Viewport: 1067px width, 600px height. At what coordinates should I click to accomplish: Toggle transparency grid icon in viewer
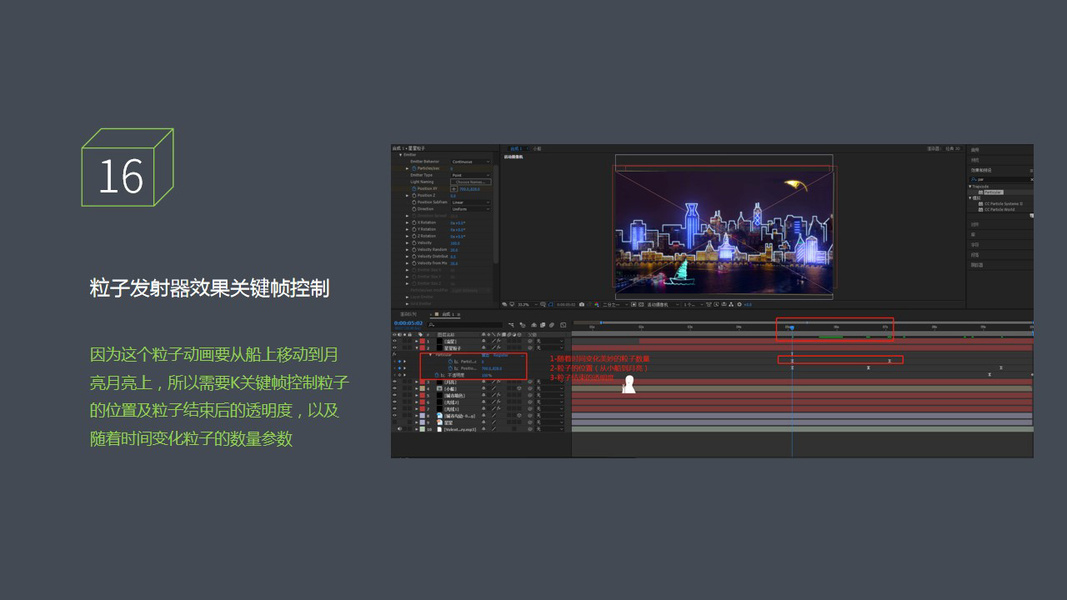641,304
